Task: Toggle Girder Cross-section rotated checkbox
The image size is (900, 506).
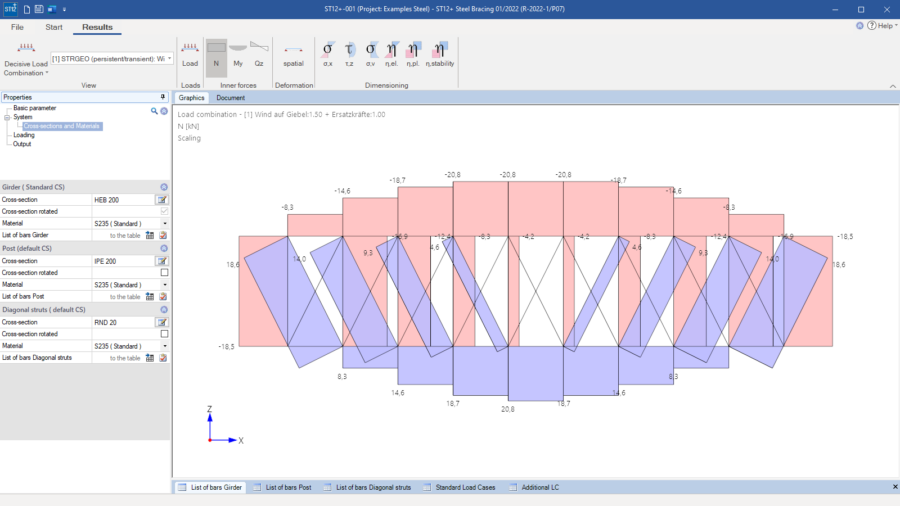Action: [x=164, y=211]
